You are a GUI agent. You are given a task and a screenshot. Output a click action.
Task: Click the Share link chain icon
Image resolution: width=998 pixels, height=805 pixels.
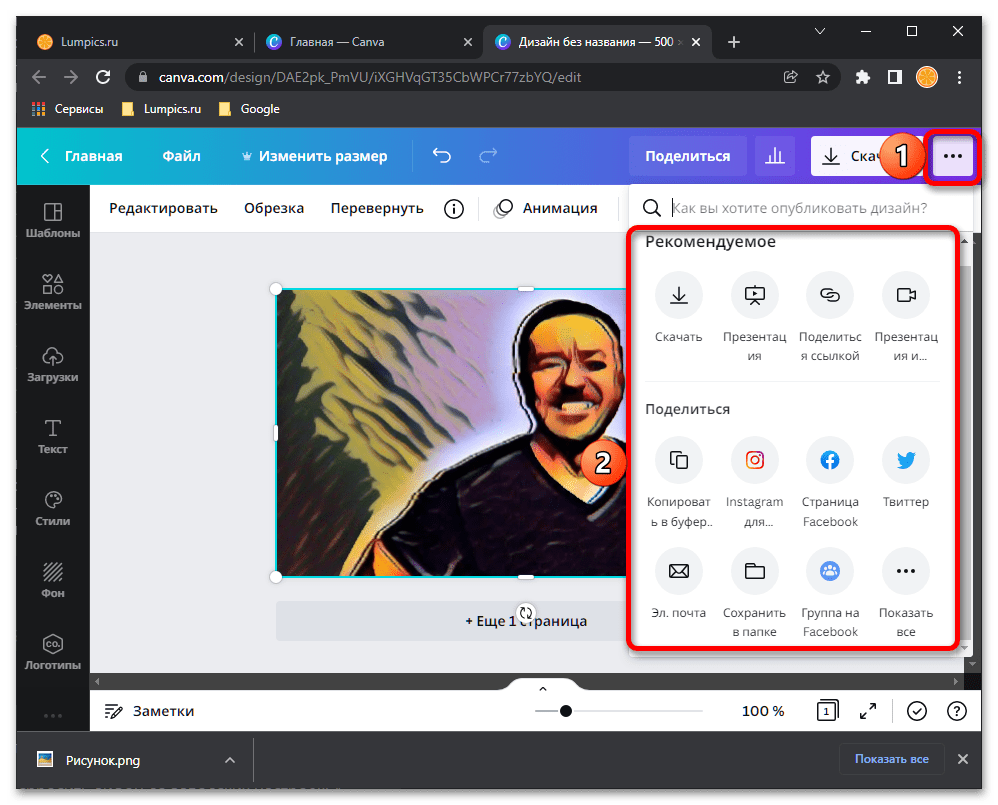pyautogui.click(x=830, y=295)
